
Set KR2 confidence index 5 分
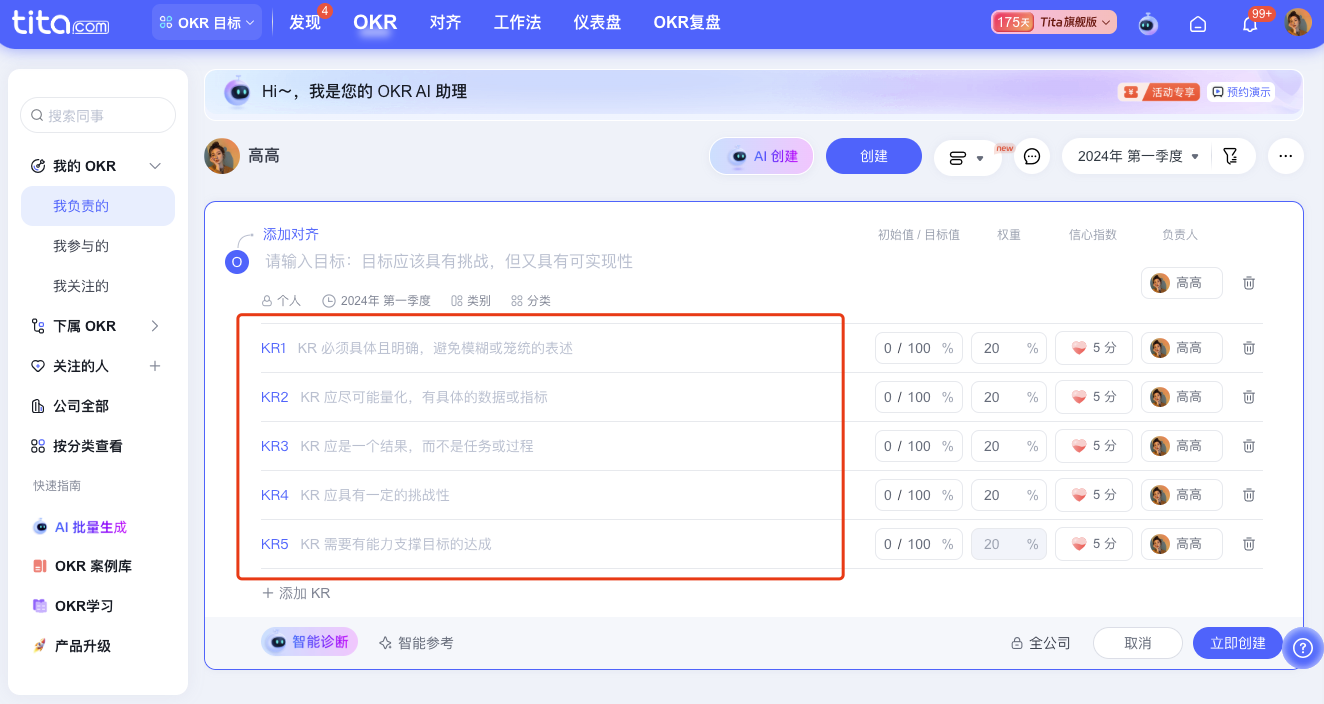(x=1093, y=397)
